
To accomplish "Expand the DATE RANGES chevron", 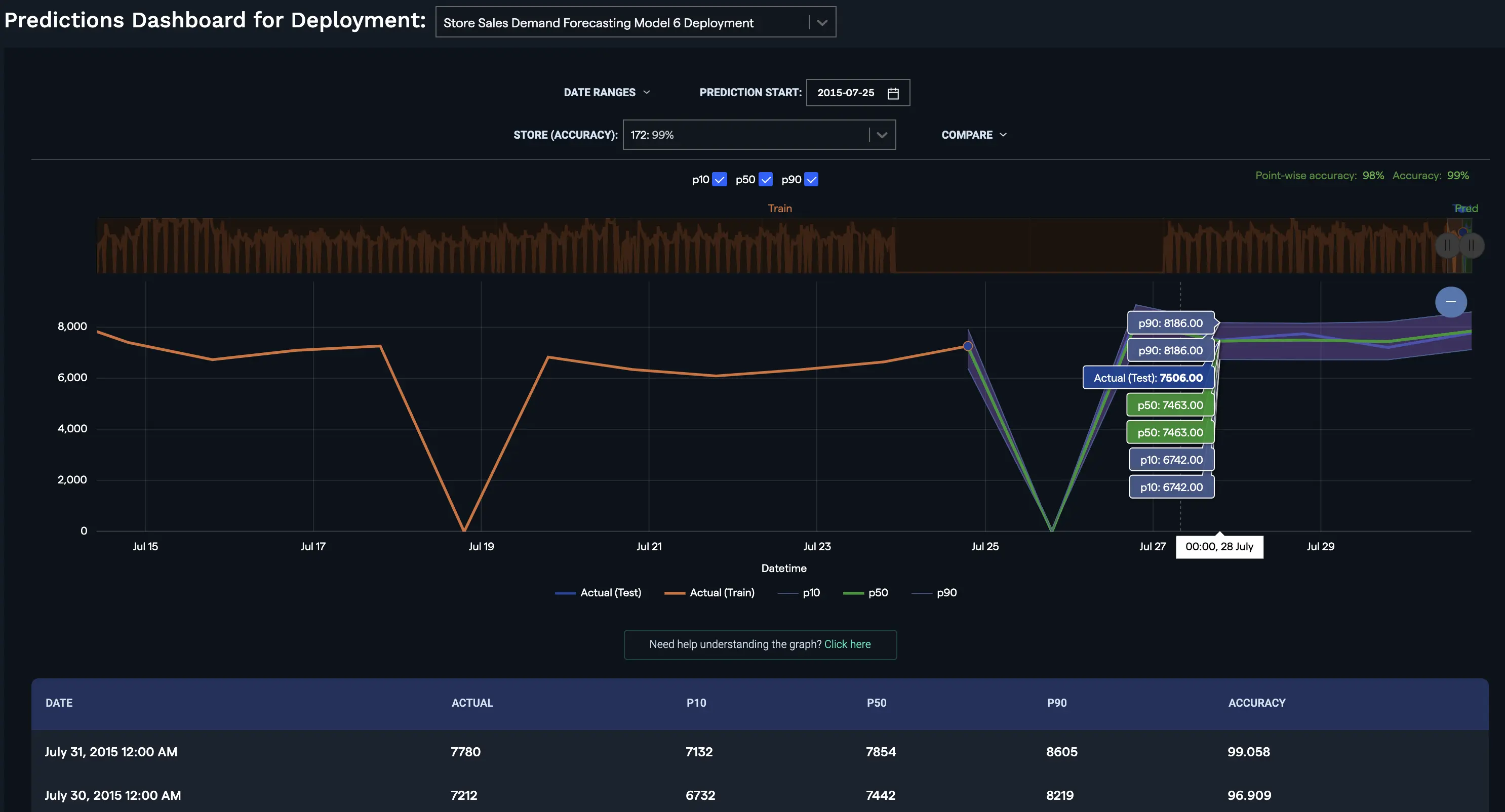I will 647,92.
